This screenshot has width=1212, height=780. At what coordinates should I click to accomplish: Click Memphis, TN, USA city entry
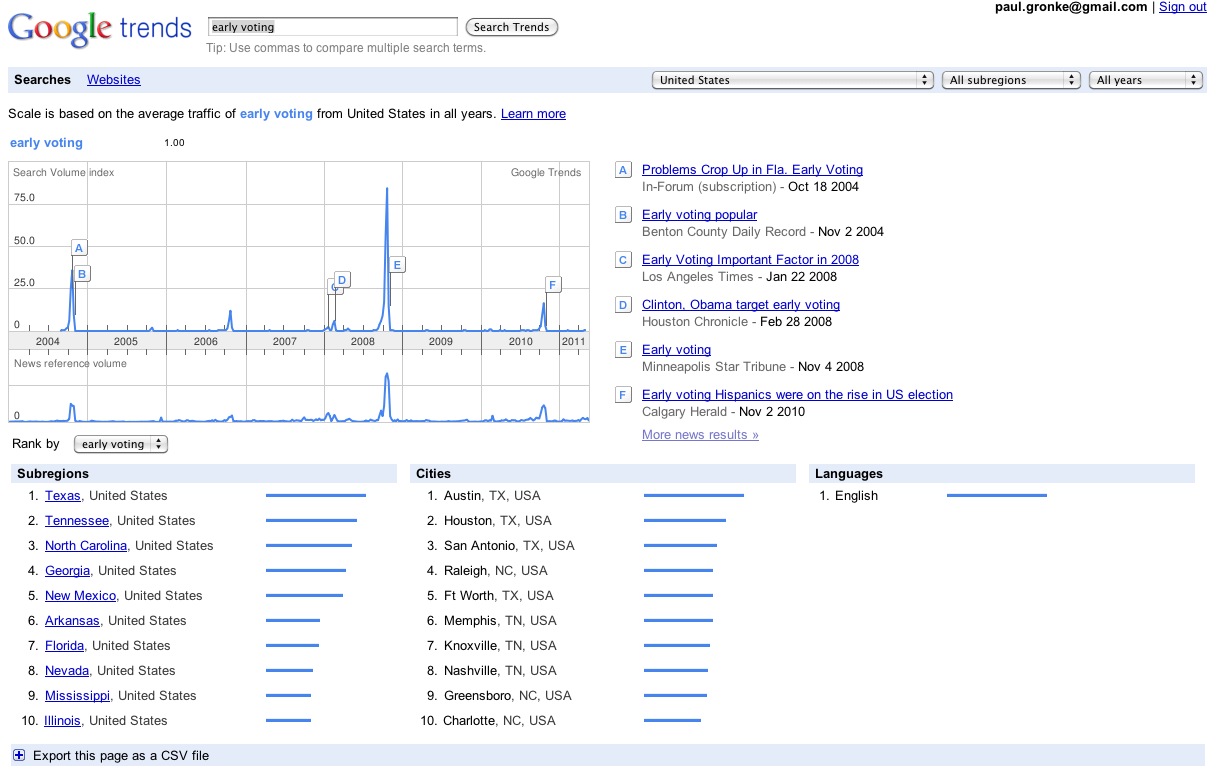pos(500,621)
